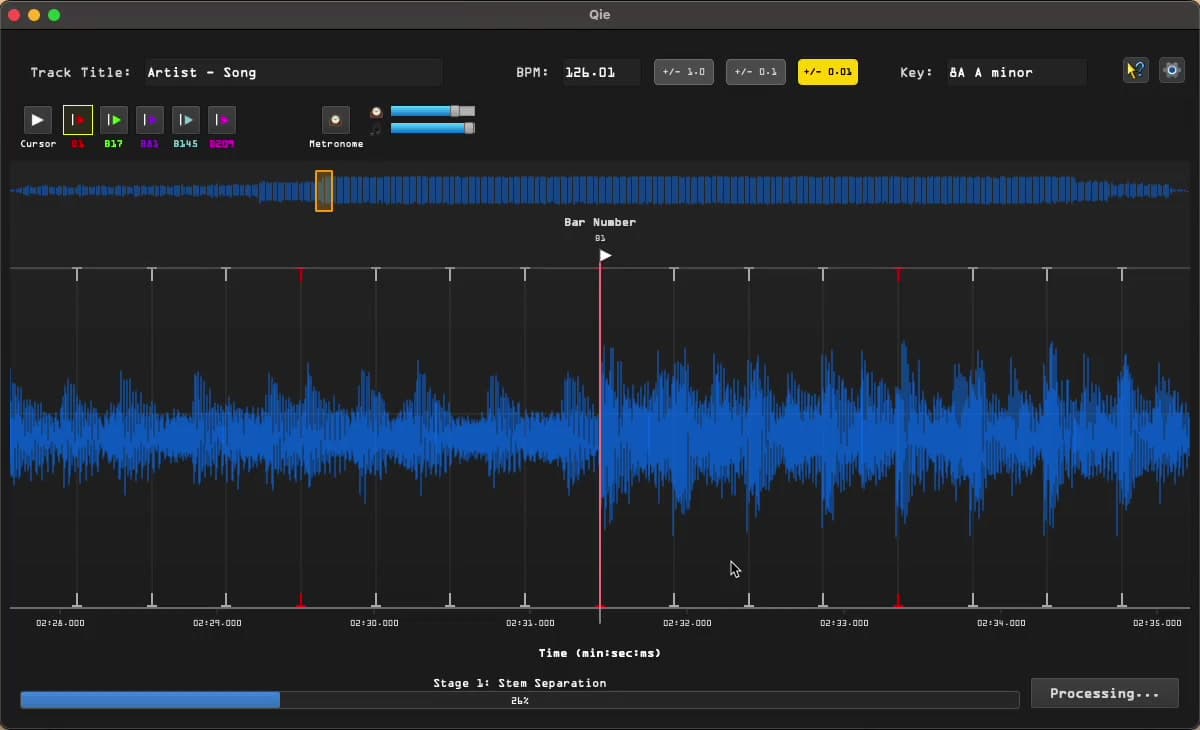Viewport: 1200px width, 730px height.
Task: Toggle the music note icon by the volume sliders
Action: coord(377,129)
